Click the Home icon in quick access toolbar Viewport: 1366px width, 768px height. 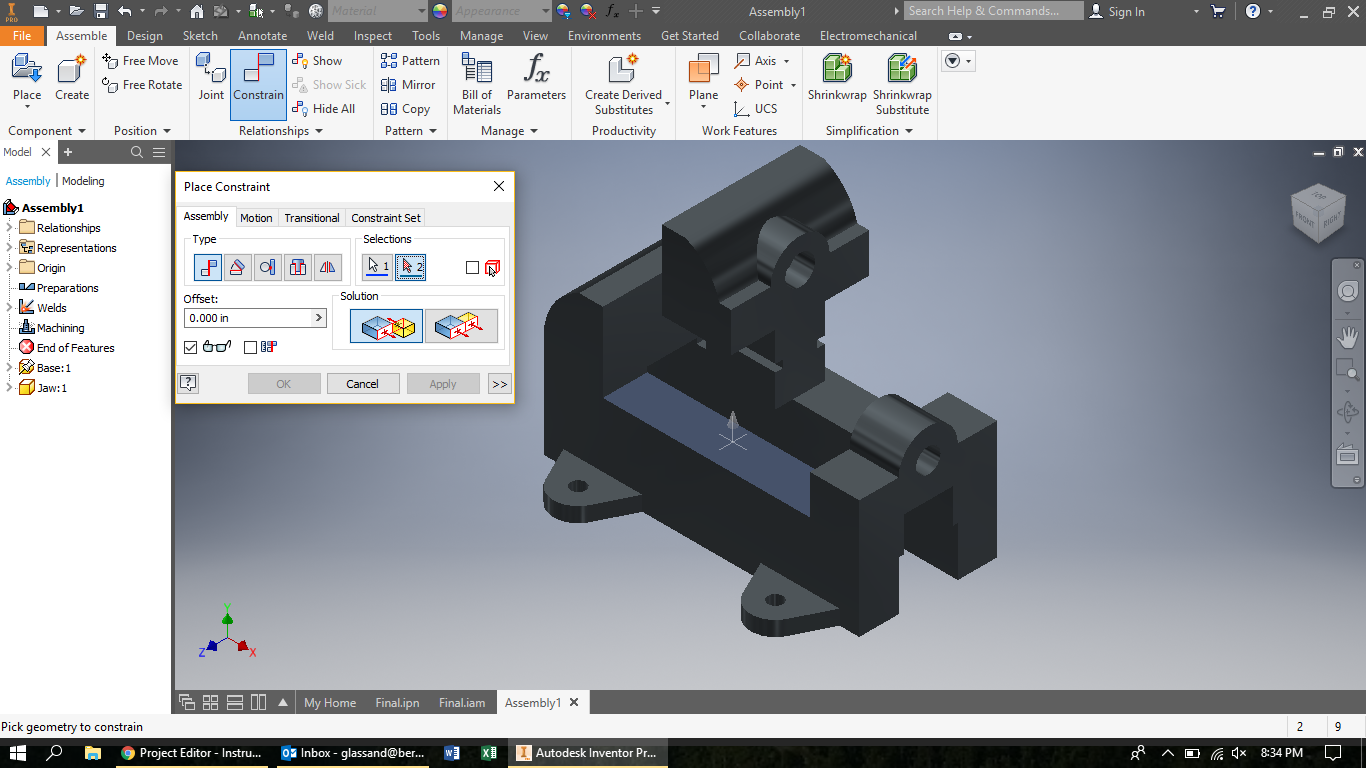[x=196, y=11]
